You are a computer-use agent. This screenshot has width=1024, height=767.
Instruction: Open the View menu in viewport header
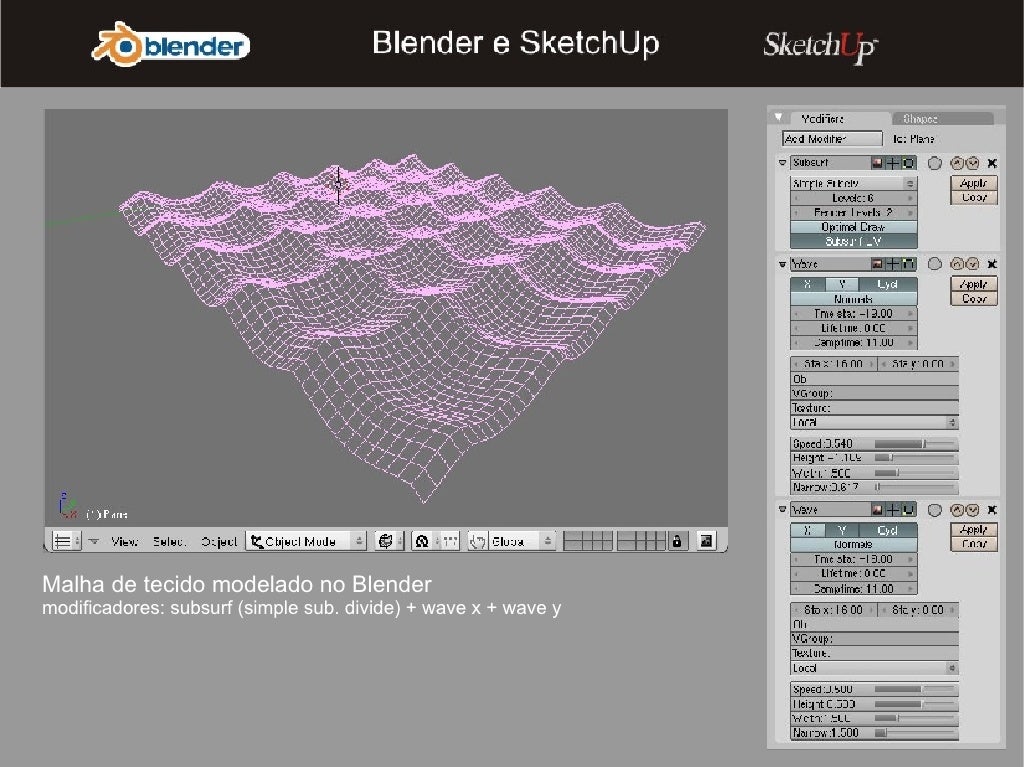(x=124, y=542)
